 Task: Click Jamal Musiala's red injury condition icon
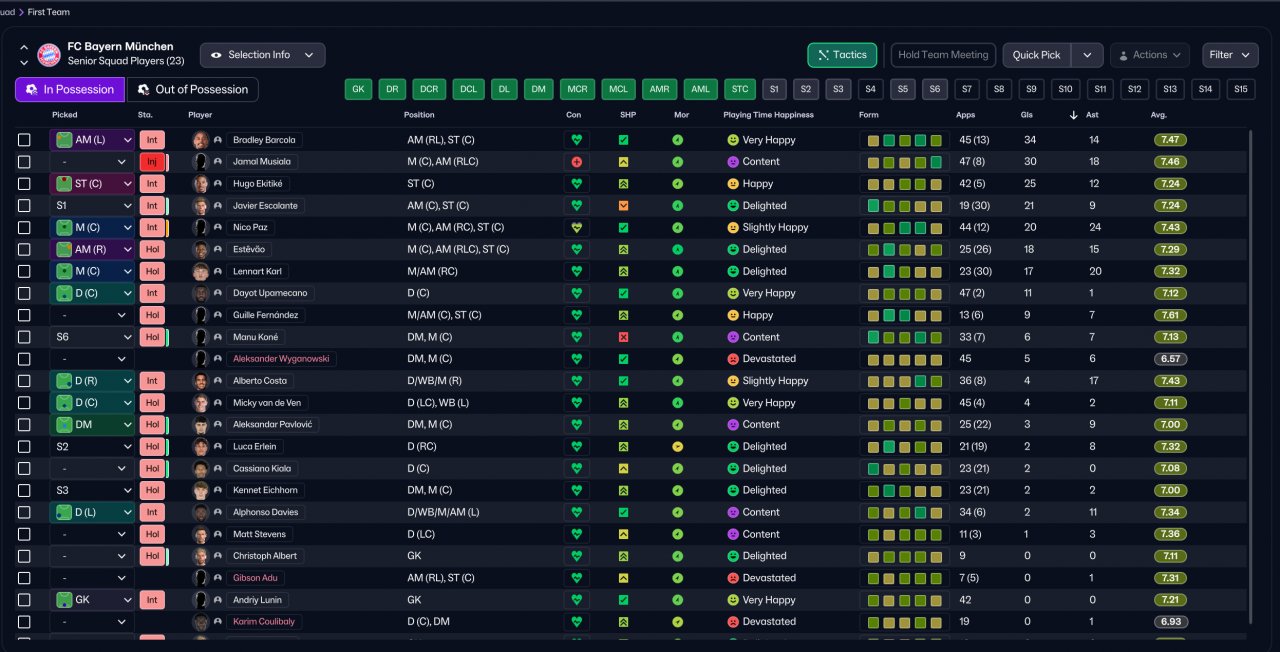tap(576, 162)
